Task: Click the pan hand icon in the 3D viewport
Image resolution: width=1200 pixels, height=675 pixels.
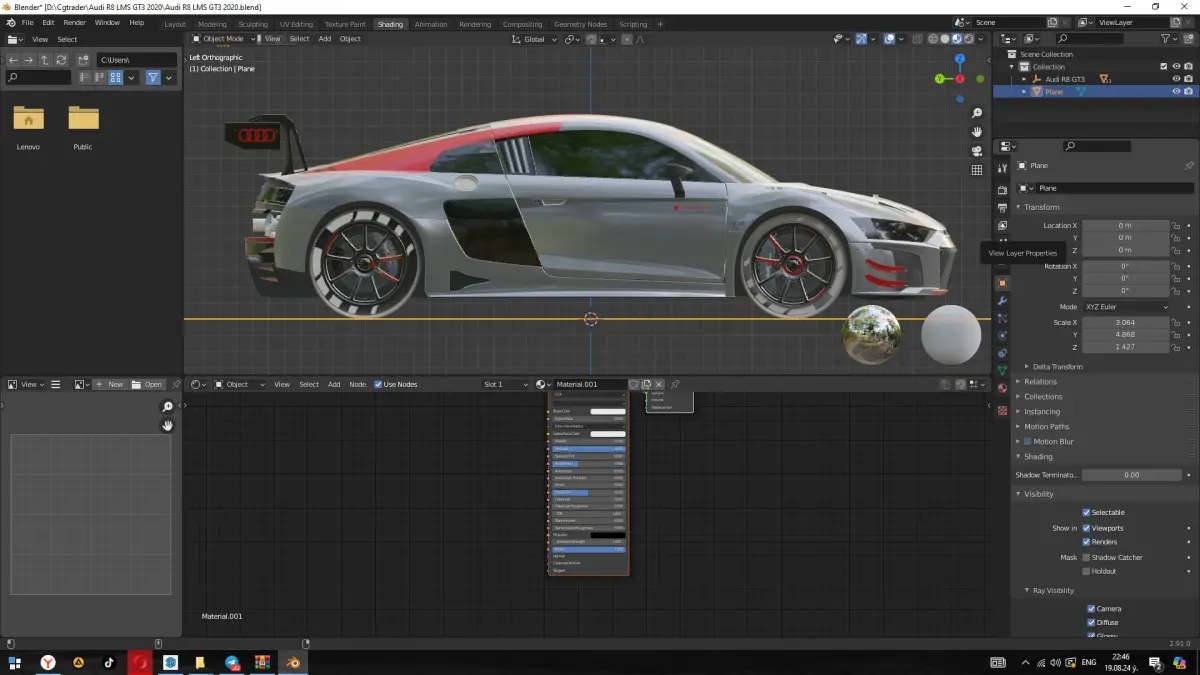Action: point(977,132)
